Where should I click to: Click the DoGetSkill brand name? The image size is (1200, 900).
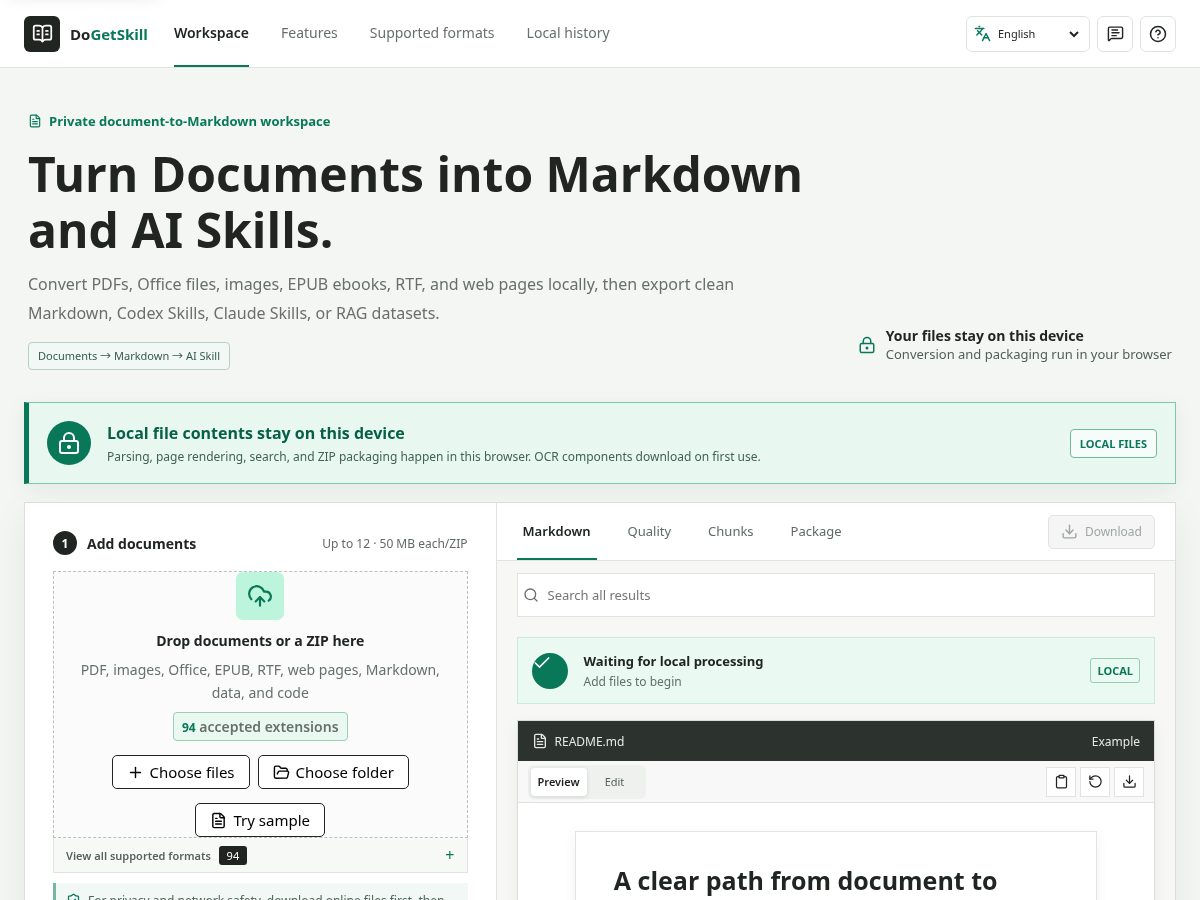tap(109, 34)
